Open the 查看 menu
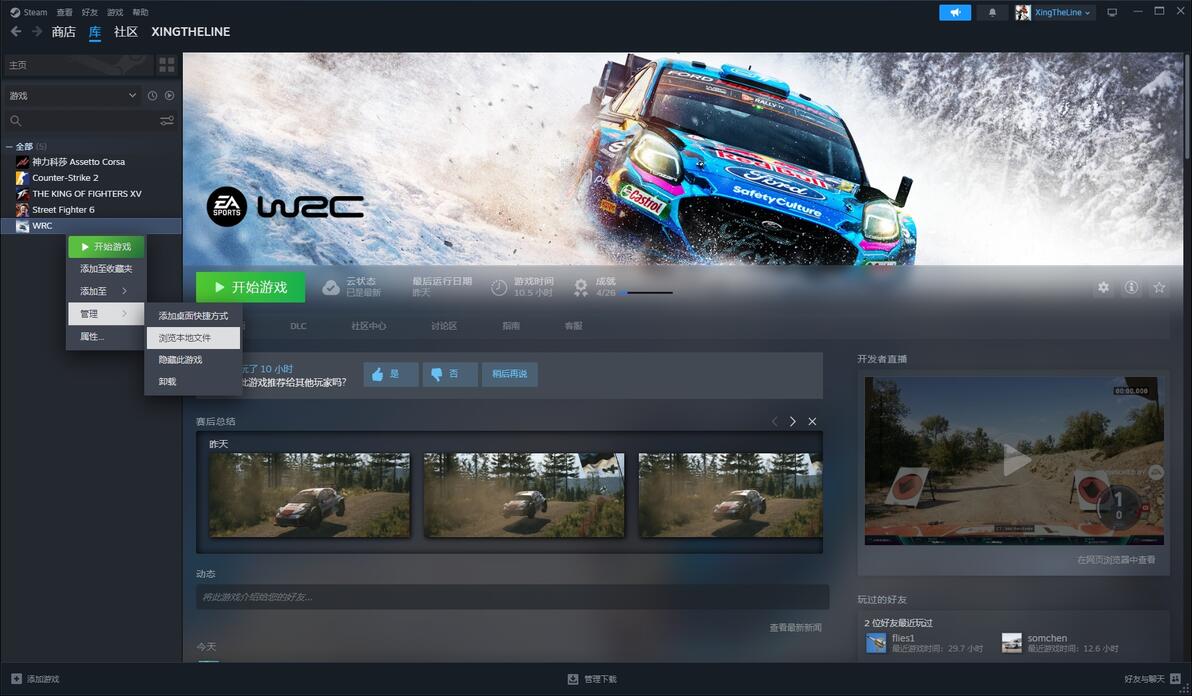The image size is (1192, 696). [65, 12]
